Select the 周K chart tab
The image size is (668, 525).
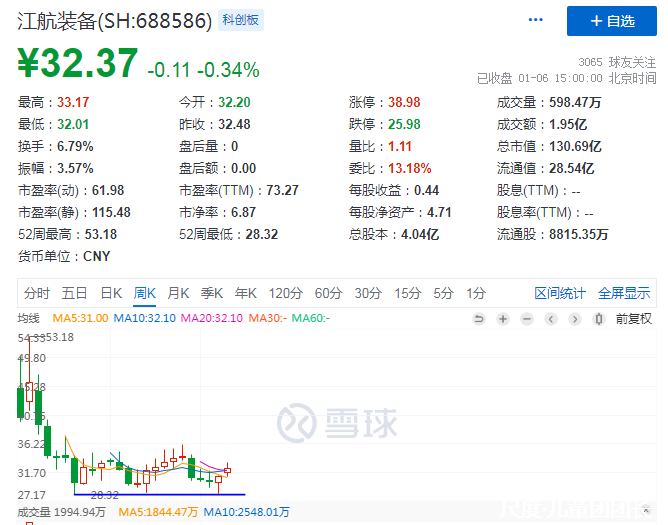(x=144, y=293)
